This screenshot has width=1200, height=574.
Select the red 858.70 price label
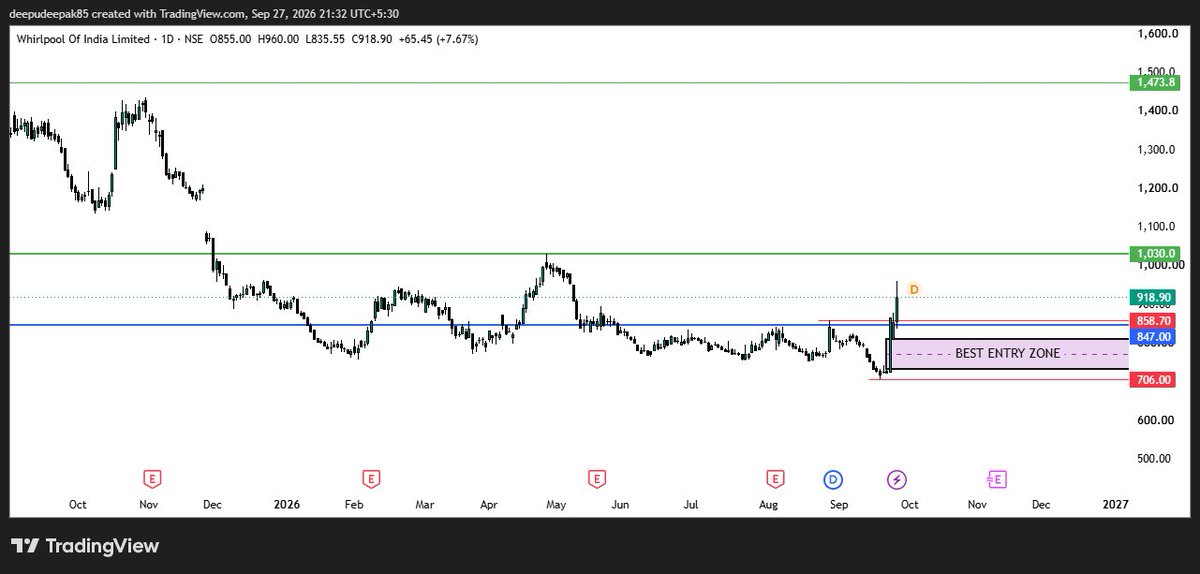pos(1152,321)
